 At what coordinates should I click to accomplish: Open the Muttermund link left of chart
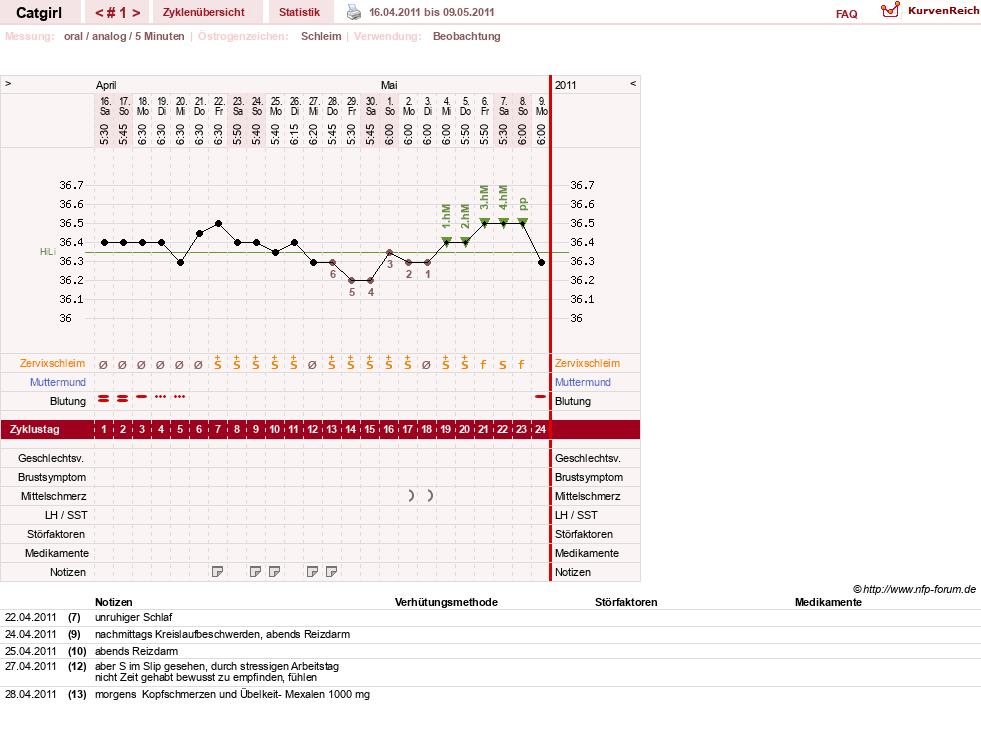point(58,382)
